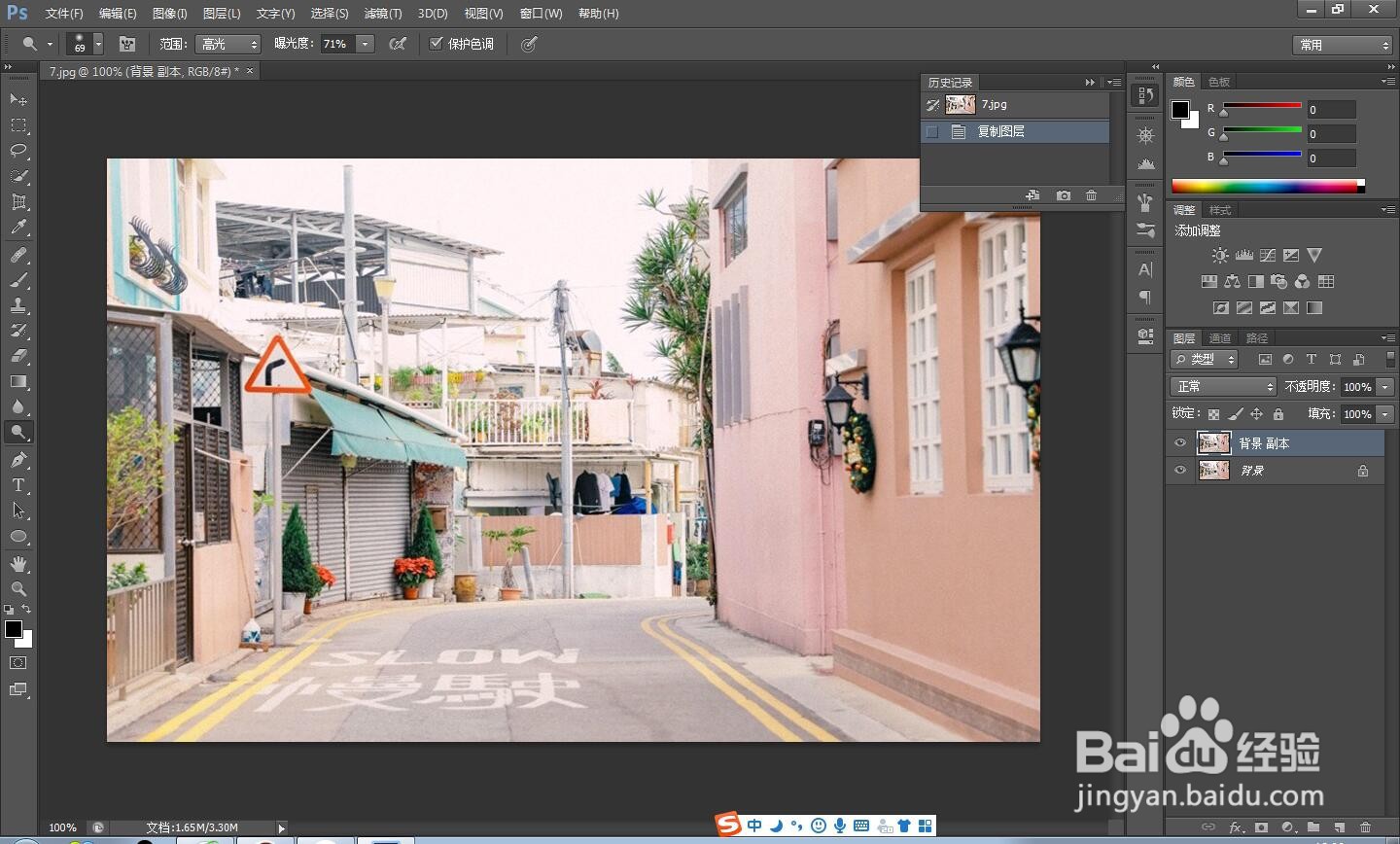Select the Pen tool

point(17,459)
